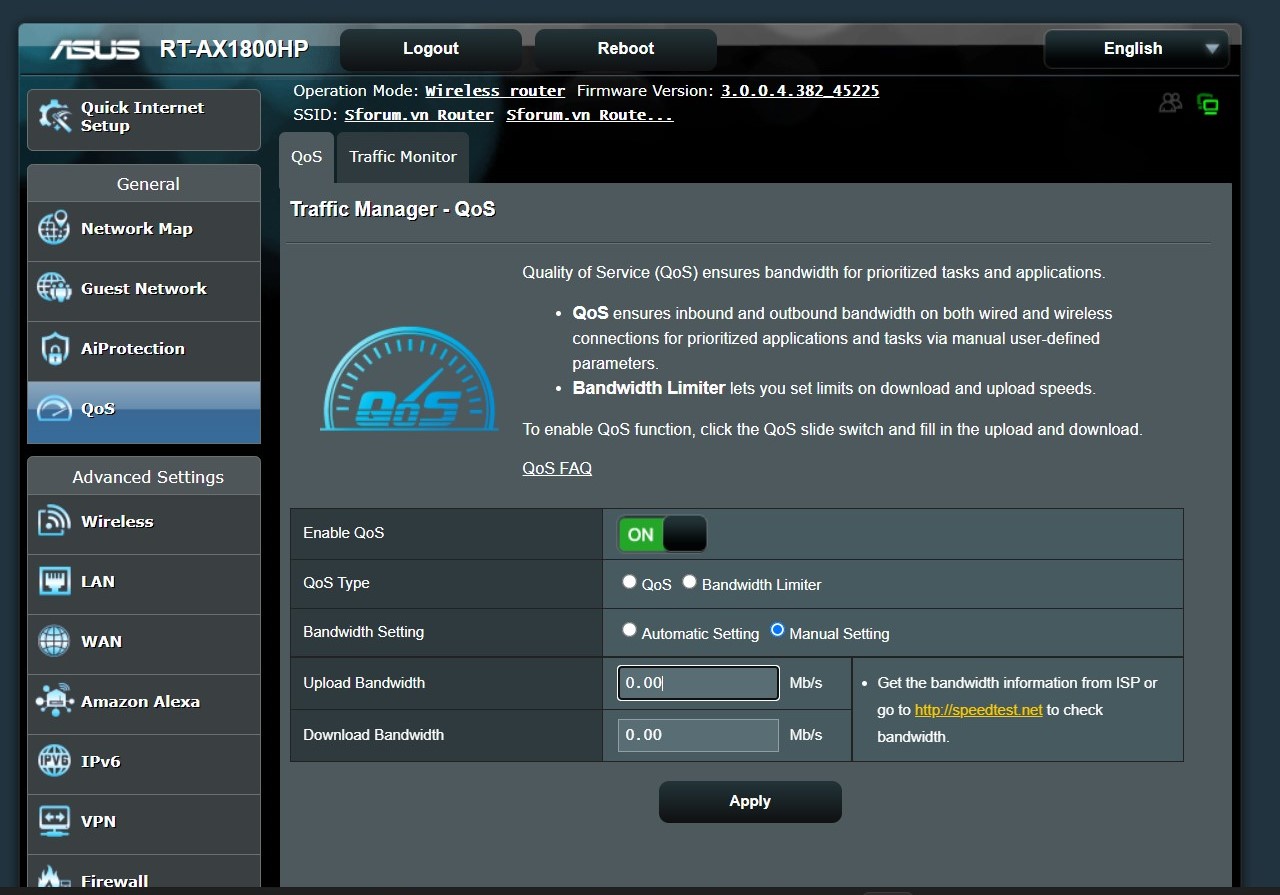The height and width of the screenshot is (895, 1280).
Task: Apply the QoS settings
Action: pyautogui.click(x=750, y=802)
